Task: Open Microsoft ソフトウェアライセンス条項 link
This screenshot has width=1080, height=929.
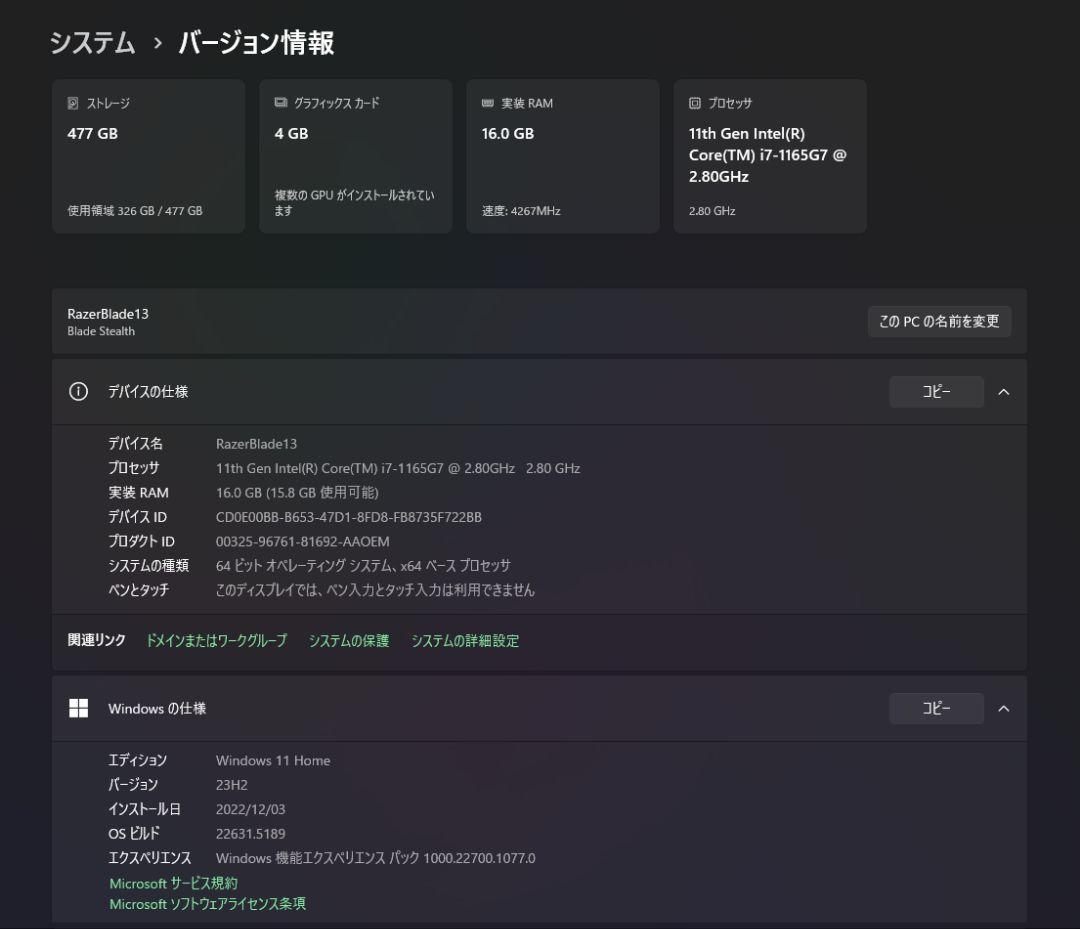Action: [x=207, y=903]
